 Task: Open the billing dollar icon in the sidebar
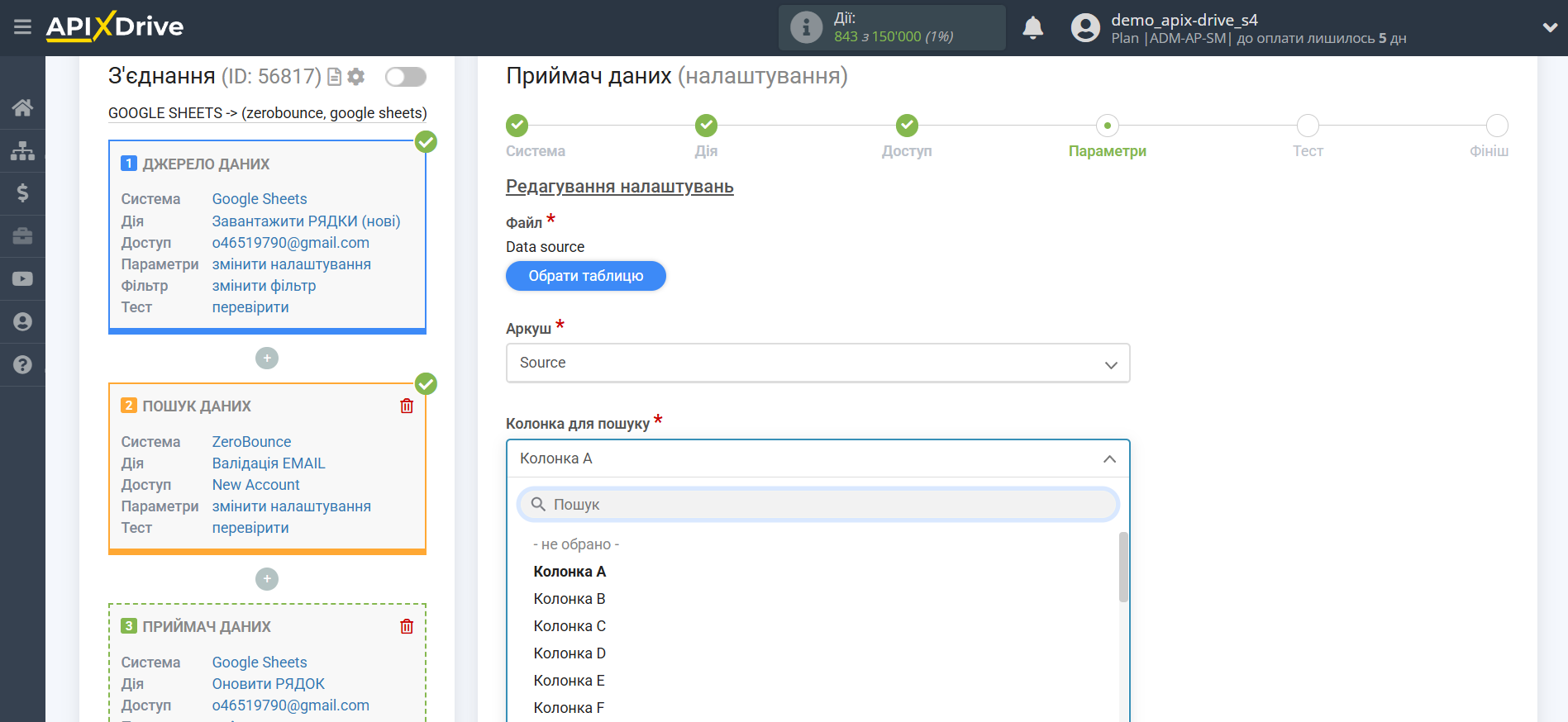click(x=22, y=193)
